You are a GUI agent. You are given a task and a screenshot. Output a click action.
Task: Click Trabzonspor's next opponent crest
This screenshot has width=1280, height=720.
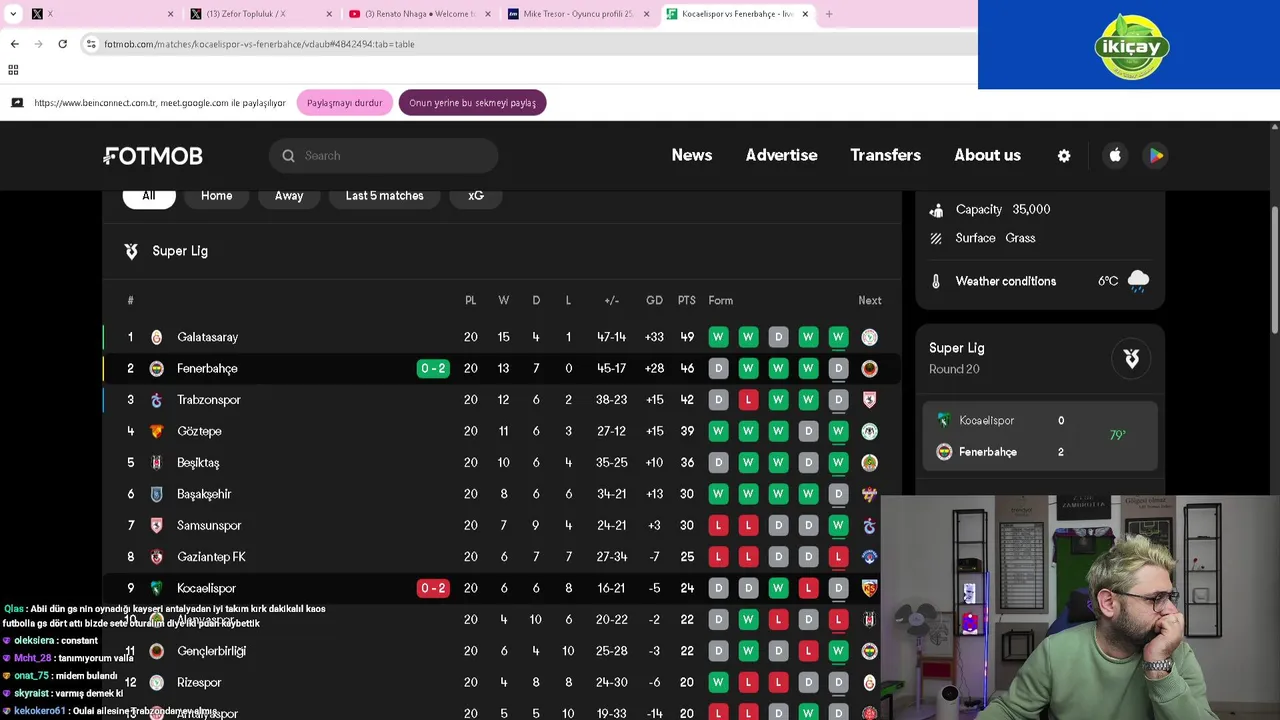click(x=869, y=400)
